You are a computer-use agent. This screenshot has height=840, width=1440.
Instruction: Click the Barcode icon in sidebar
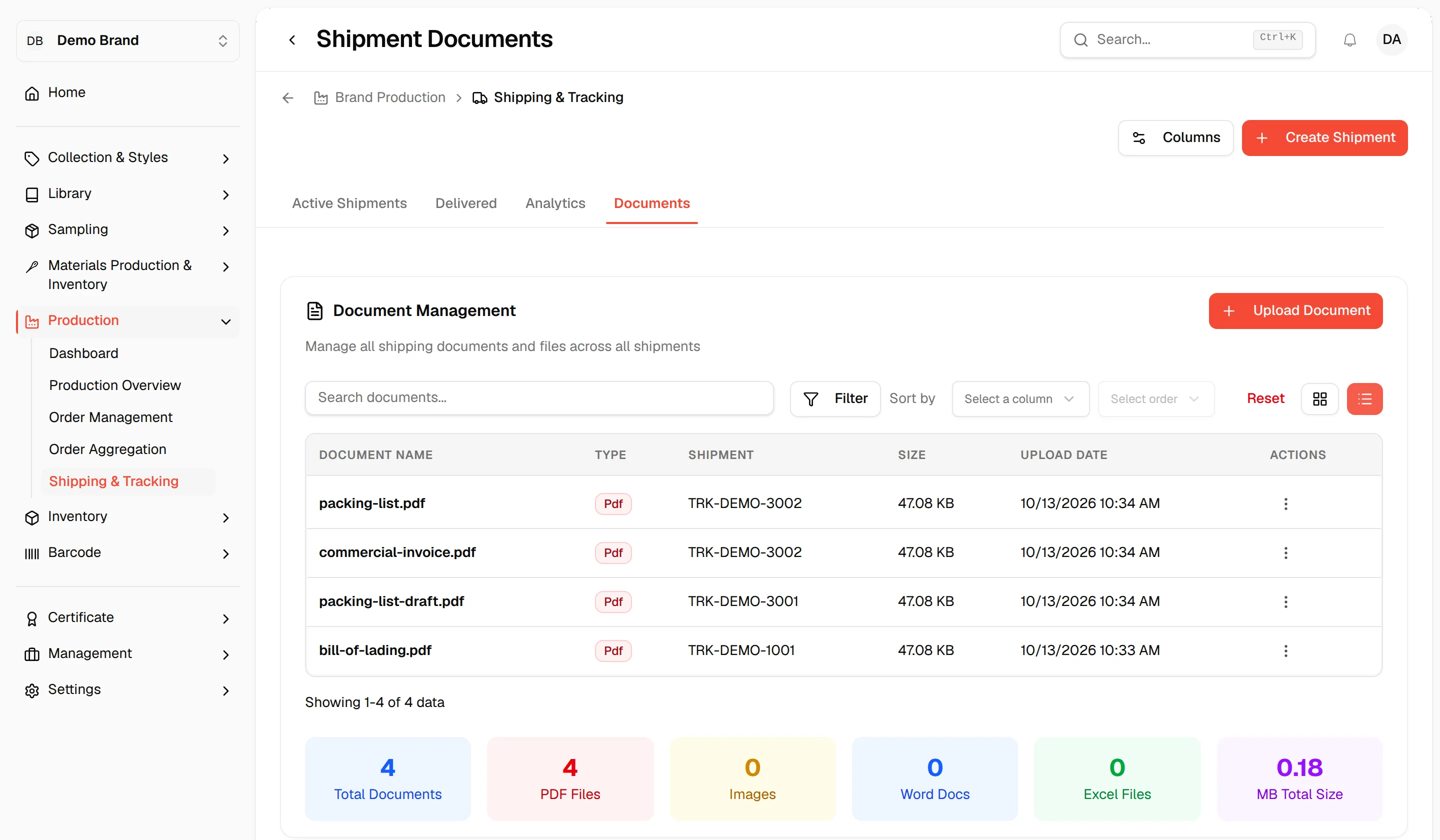32,553
